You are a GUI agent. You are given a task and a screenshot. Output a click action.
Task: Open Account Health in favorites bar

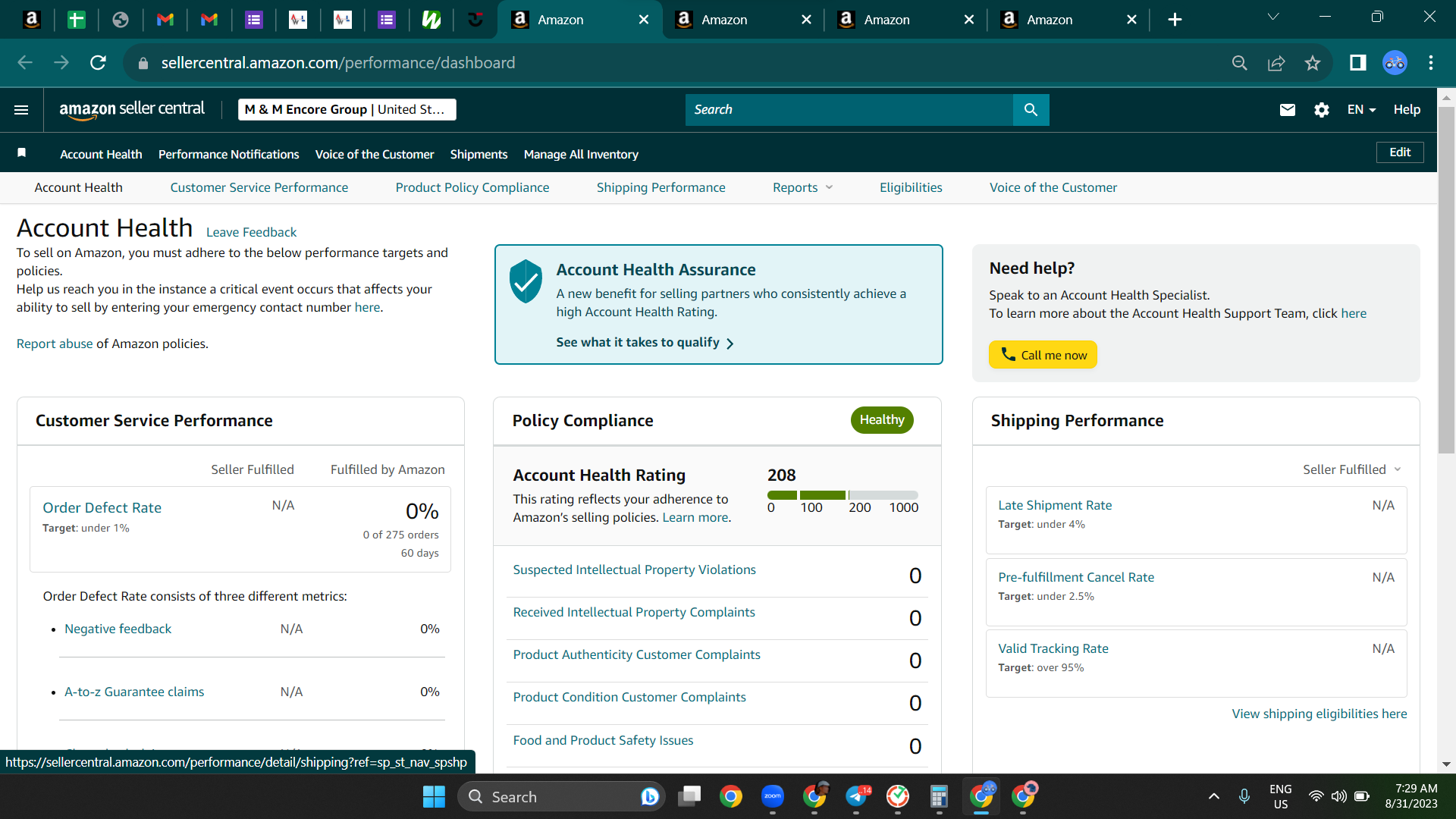pos(101,154)
